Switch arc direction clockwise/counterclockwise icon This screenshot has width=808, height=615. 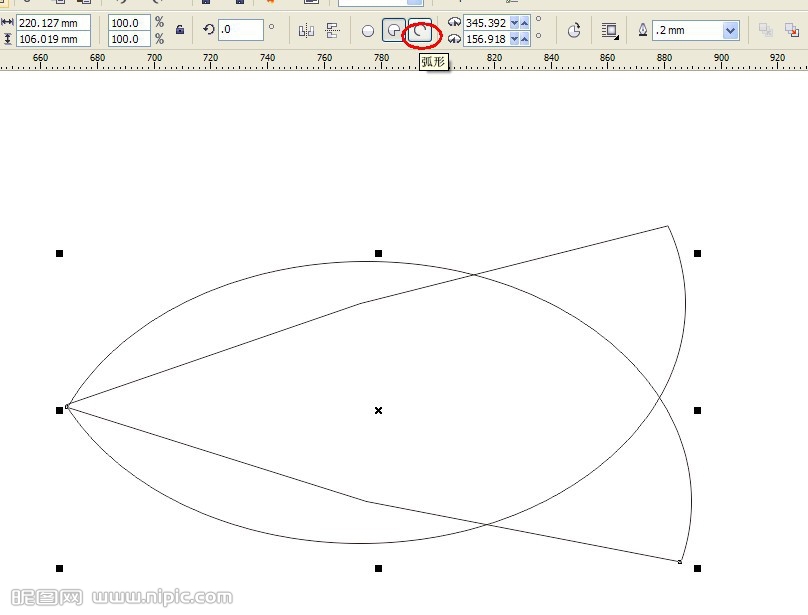click(574, 30)
